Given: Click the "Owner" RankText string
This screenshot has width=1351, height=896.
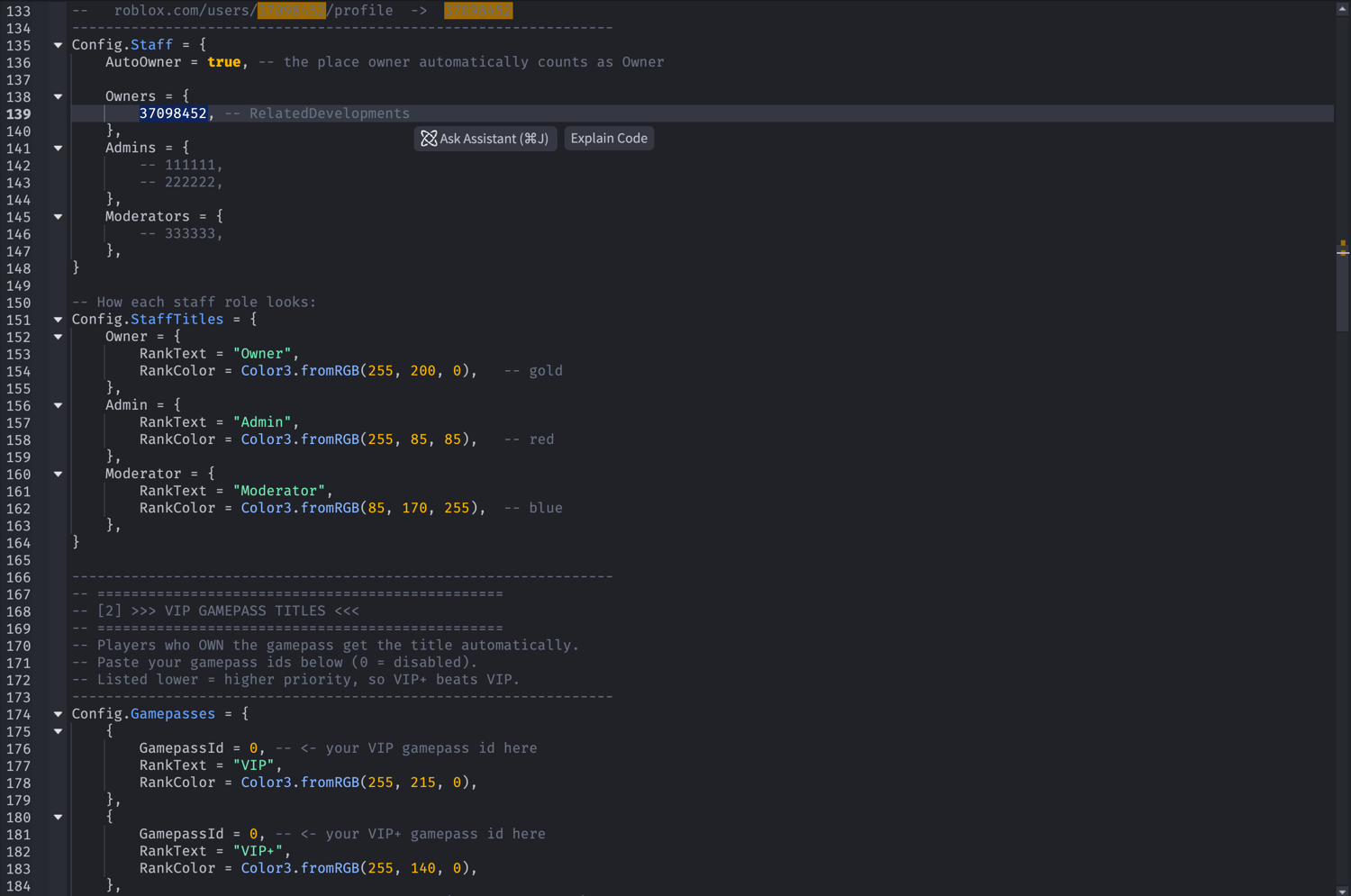Looking at the screenshot, I should 262,354.
